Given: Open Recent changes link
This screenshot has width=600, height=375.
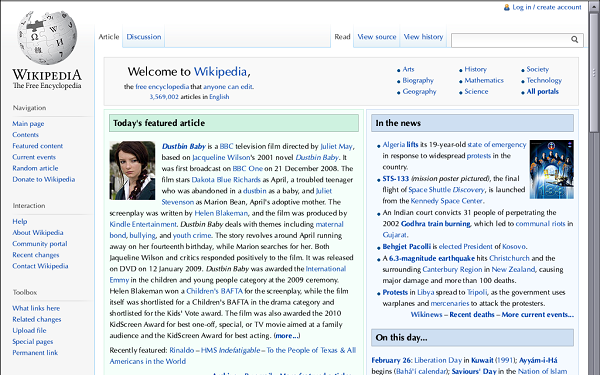Looking at the screenshot, I should (x=36, y=255).
